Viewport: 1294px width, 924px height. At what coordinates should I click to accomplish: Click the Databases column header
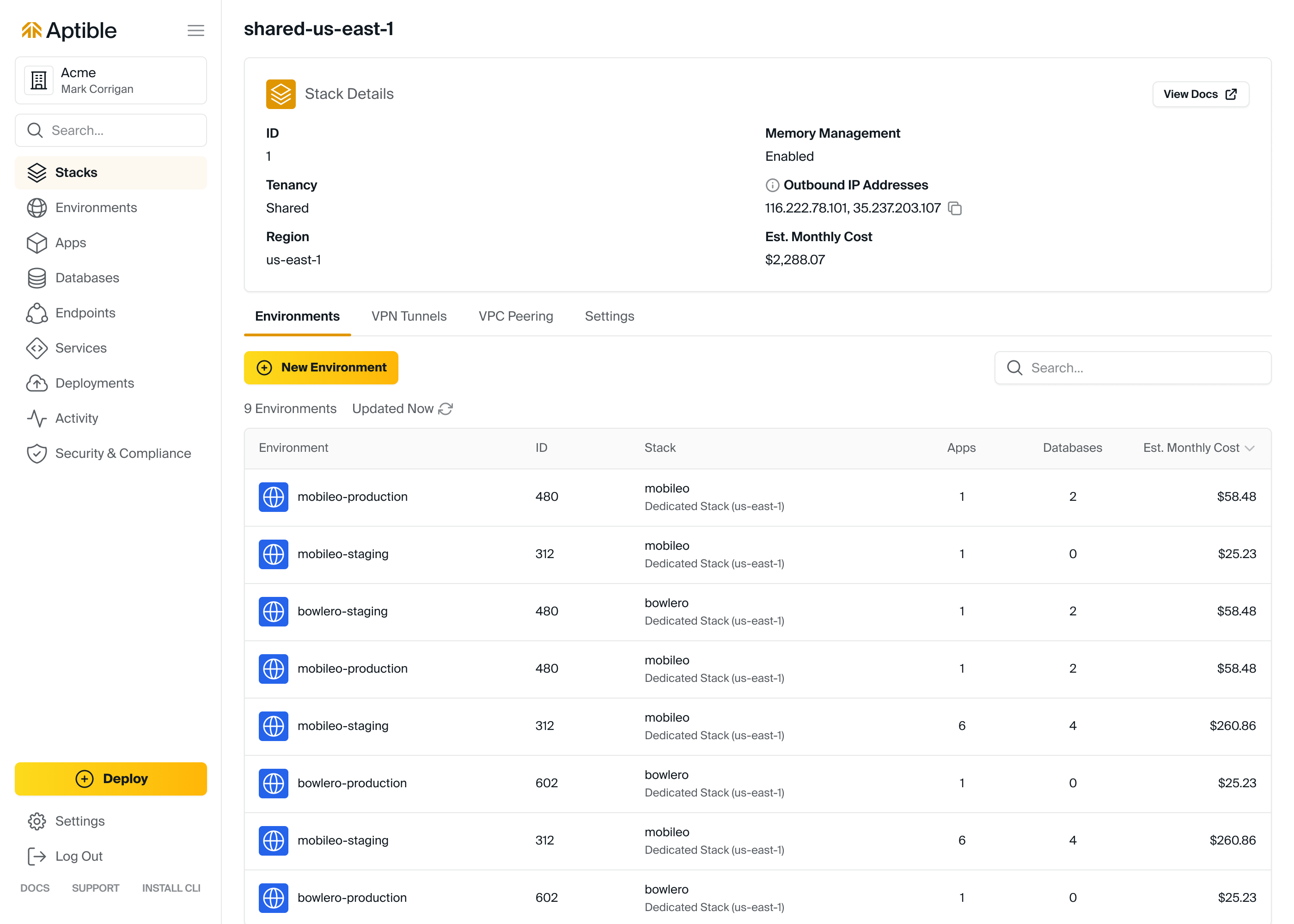pos(1072,448)
